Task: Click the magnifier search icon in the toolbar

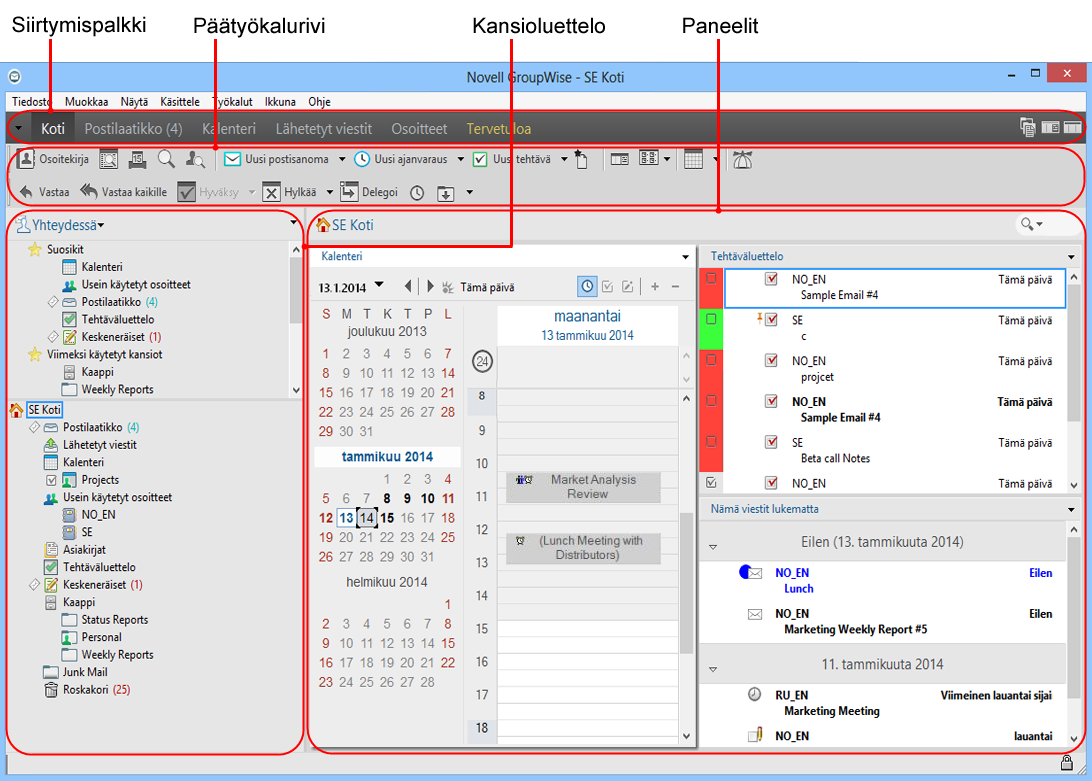Action: (165, 159)
